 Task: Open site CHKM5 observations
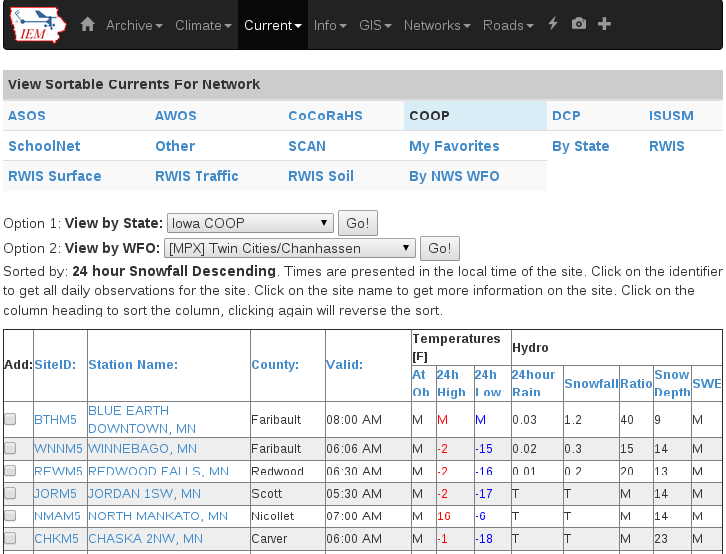pos(56,538)
